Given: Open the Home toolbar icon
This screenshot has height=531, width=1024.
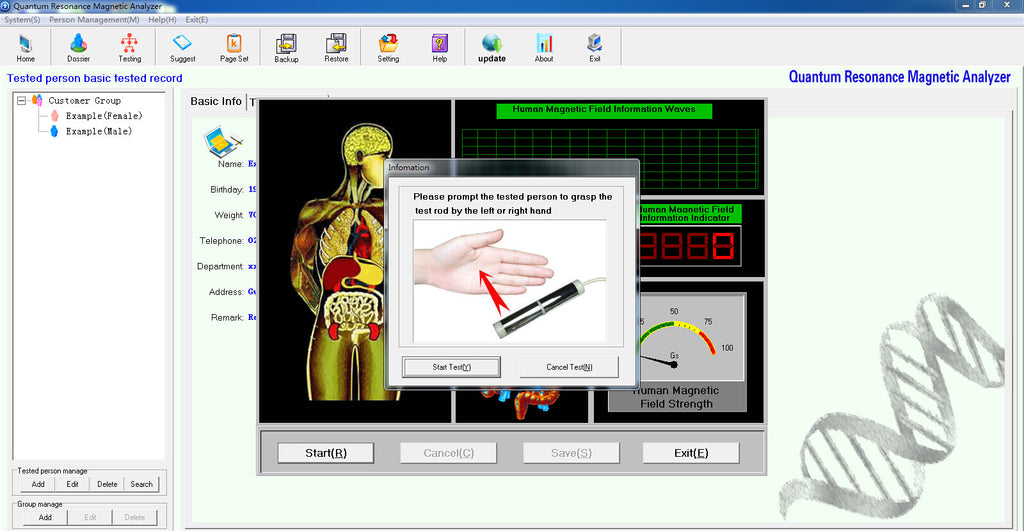Looking at the screenshot, I should click(x=25, y=44).
